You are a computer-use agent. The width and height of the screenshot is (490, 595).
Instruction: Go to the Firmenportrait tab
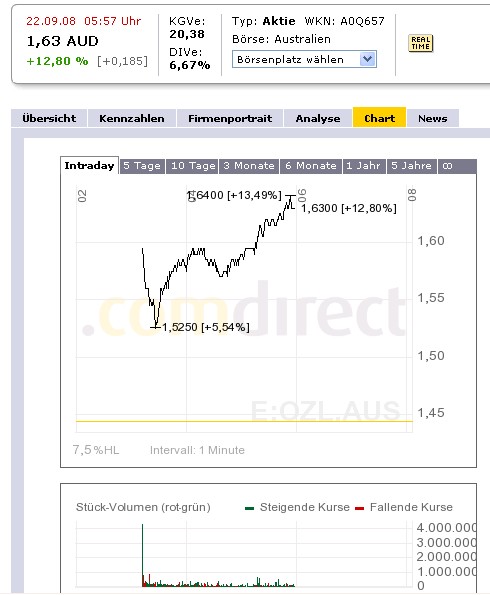tap(230, 118)
